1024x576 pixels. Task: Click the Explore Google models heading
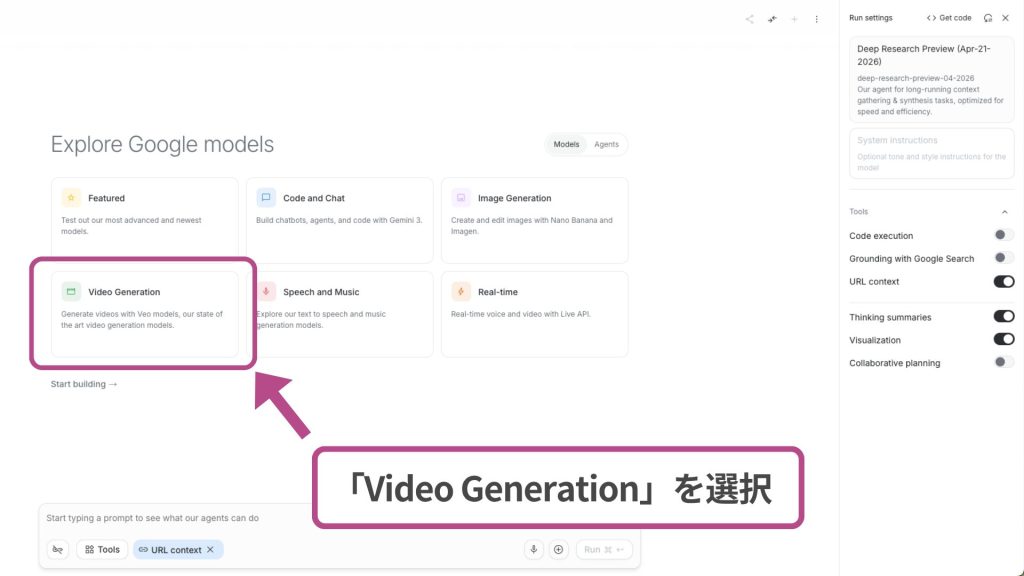[x=162, y=144]
